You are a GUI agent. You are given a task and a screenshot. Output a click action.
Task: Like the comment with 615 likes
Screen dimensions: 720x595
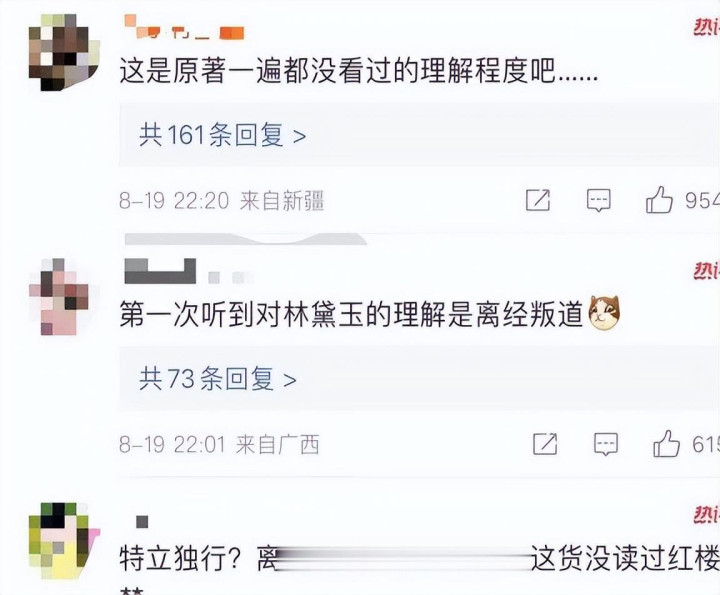[666, 444]
